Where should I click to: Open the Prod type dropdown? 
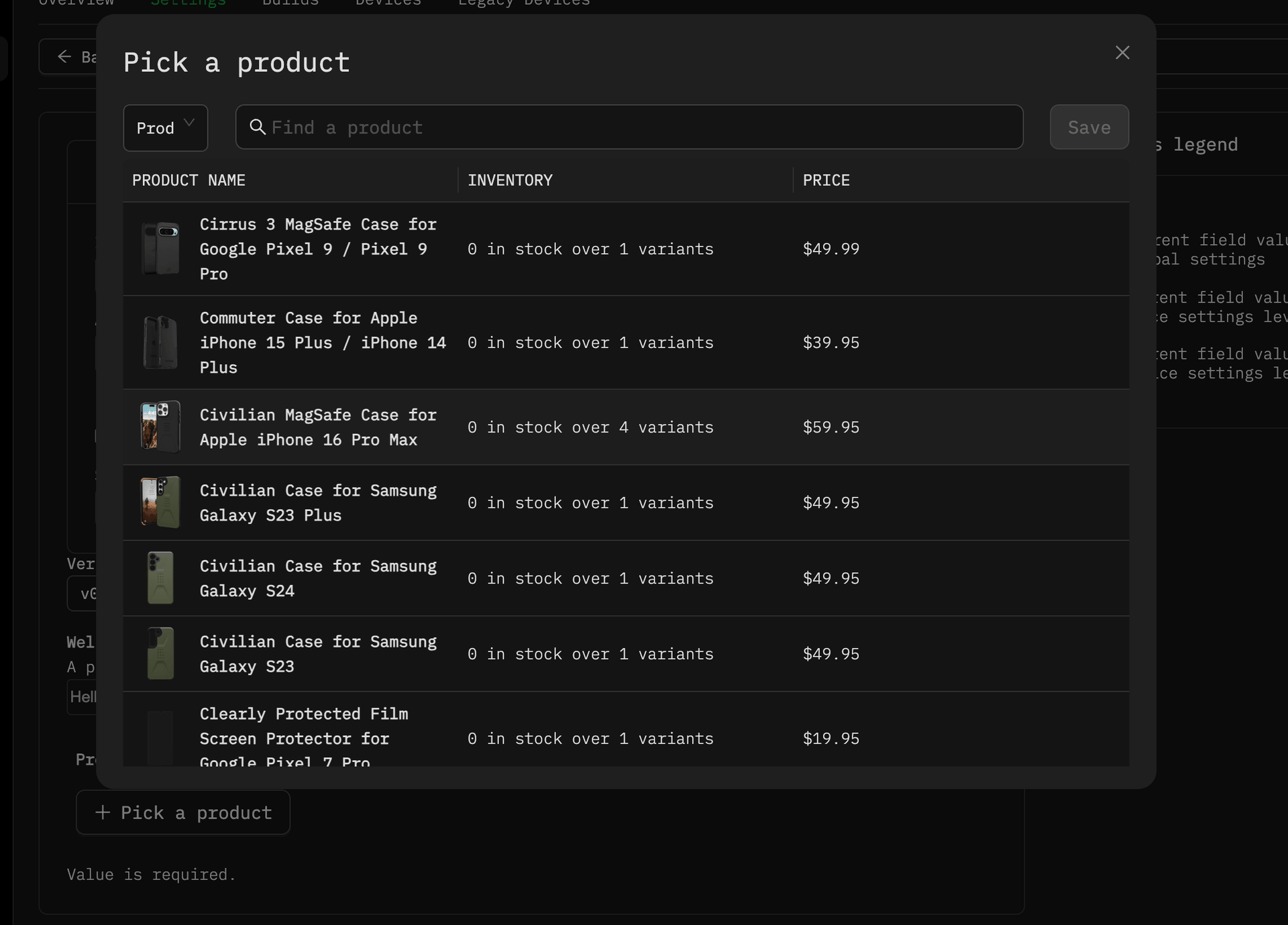[165, 127]
